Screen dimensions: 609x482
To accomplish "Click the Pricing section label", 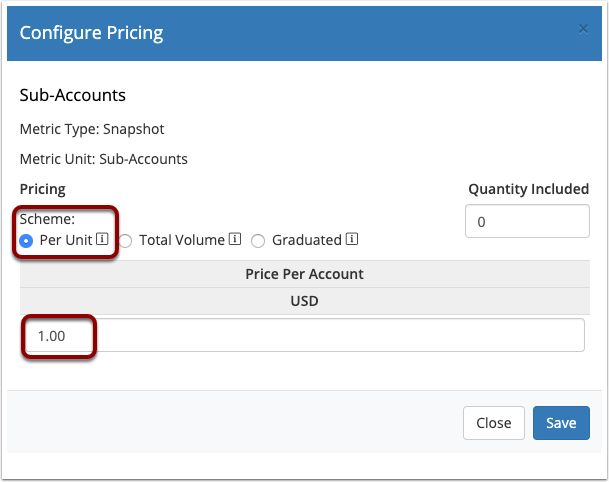I will [x=43, y=190].
